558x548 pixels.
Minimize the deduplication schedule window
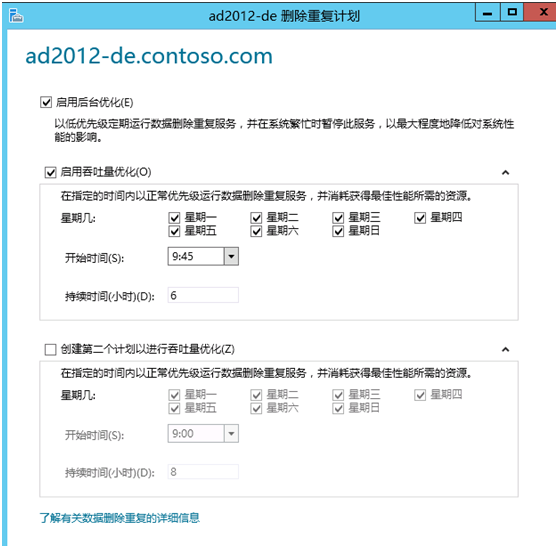tap(488, 13)
